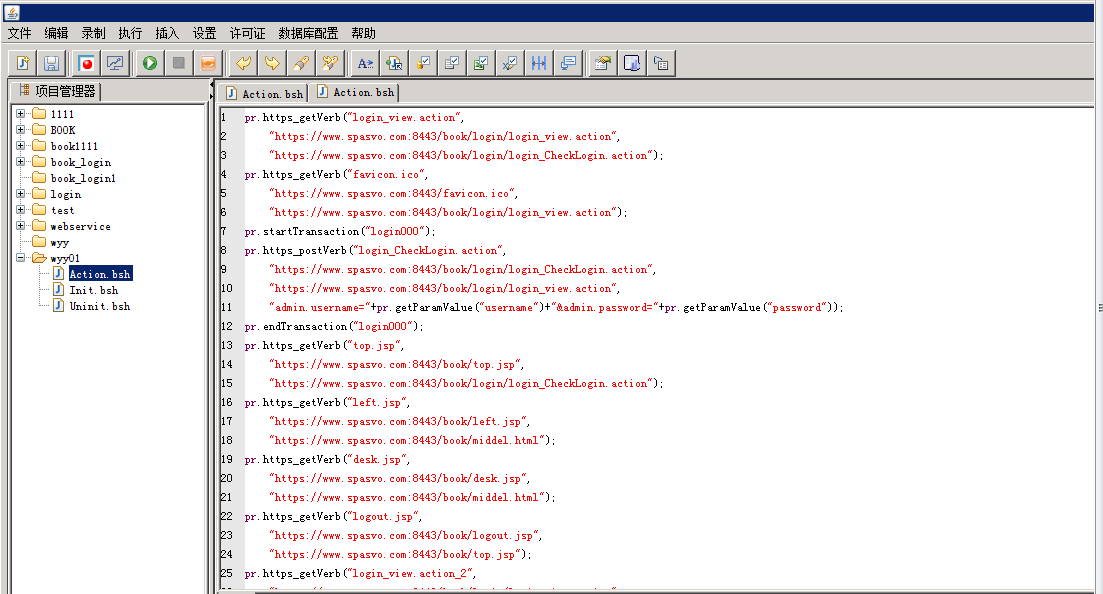Click the save floppy disk icon
The image size is (1103, 594).
[51, 63]
